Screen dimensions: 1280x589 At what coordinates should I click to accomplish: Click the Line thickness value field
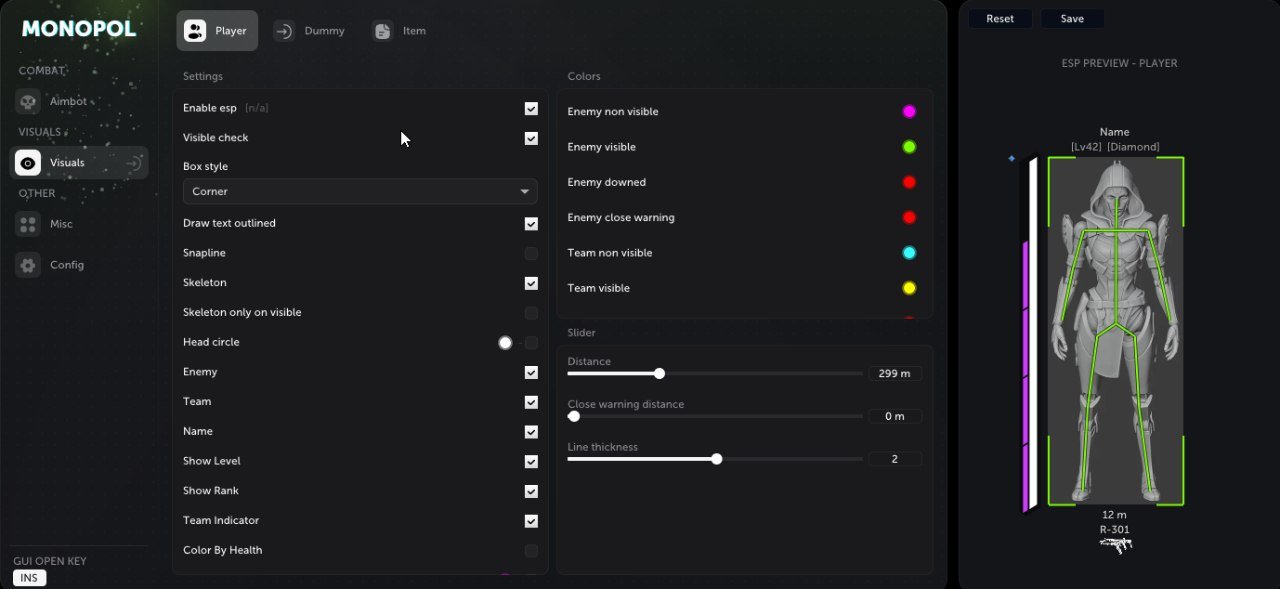pos(895,459)
